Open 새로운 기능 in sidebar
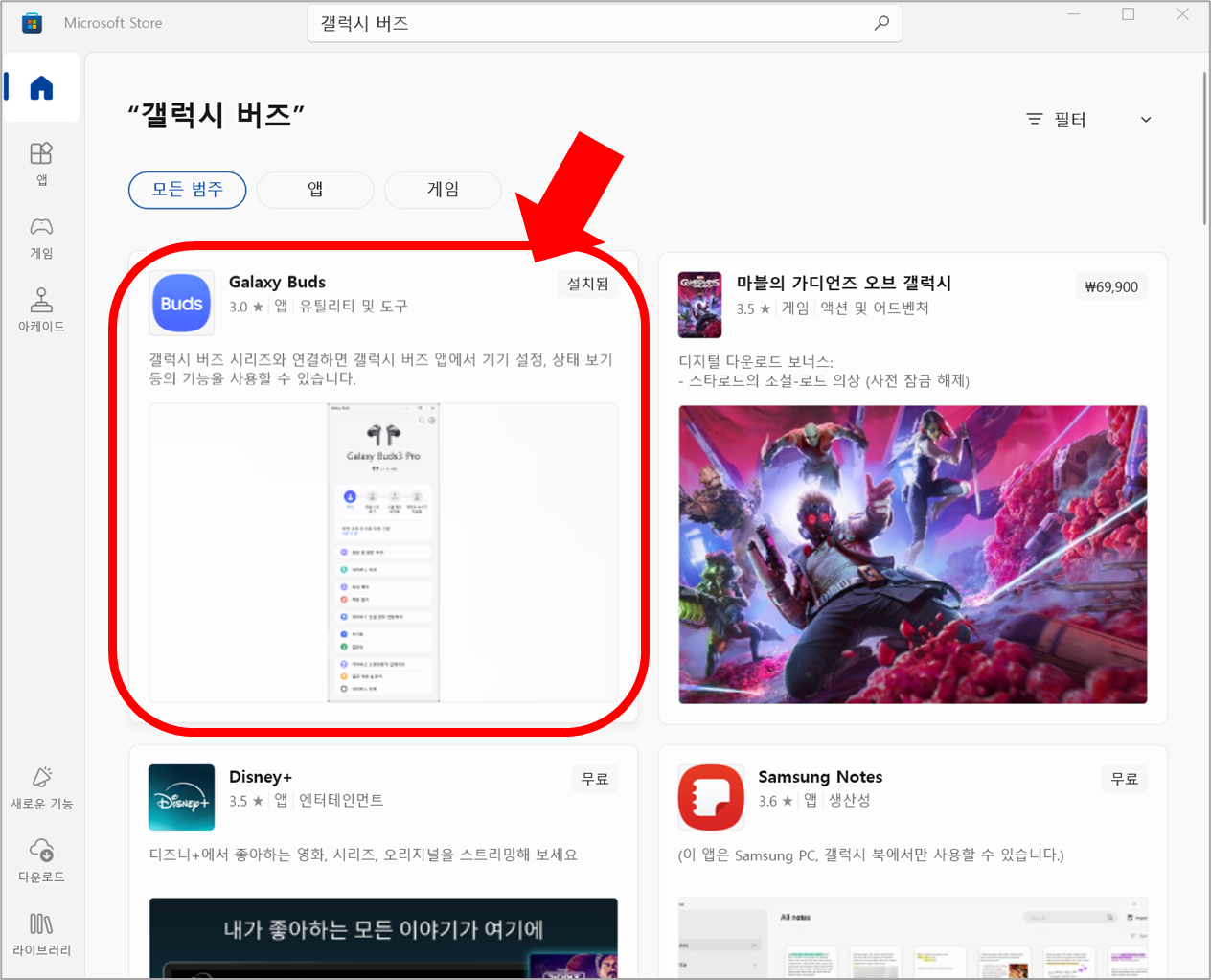This screenshot has height=980, width=1211. click(41, 788)
